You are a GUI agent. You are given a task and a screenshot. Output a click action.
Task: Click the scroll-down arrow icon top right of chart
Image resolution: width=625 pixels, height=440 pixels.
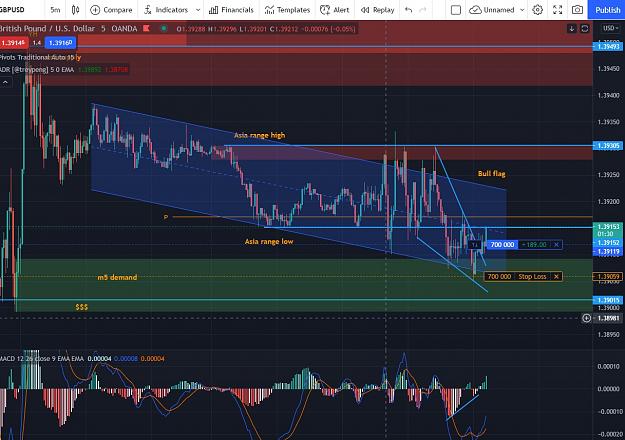click(x=572, y=29)
